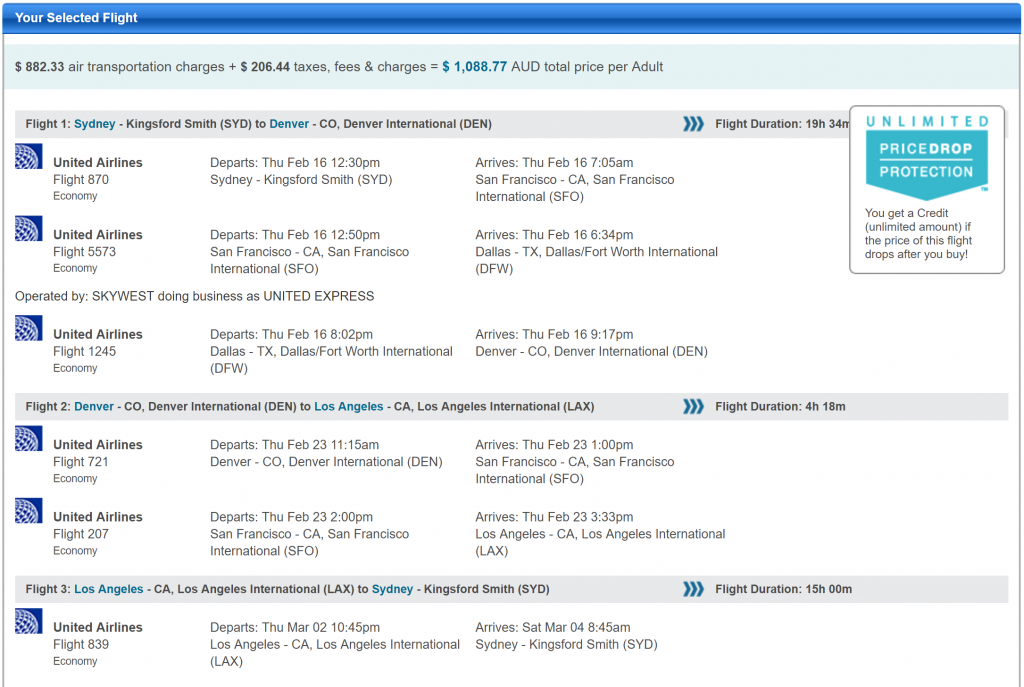Image resolution: width=1024 pixels, height=687 pixels.
Task: Click United Airlines logo beside Flight 207
Action: tap(29, 511)
